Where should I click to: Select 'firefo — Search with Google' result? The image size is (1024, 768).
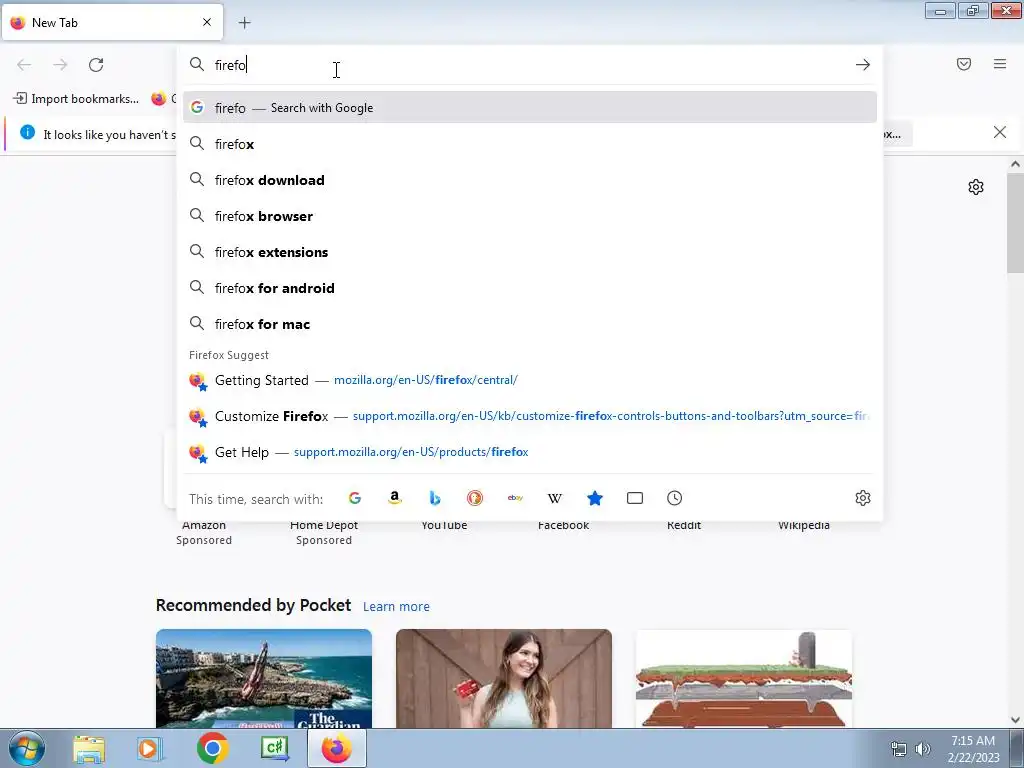(530, 108)
